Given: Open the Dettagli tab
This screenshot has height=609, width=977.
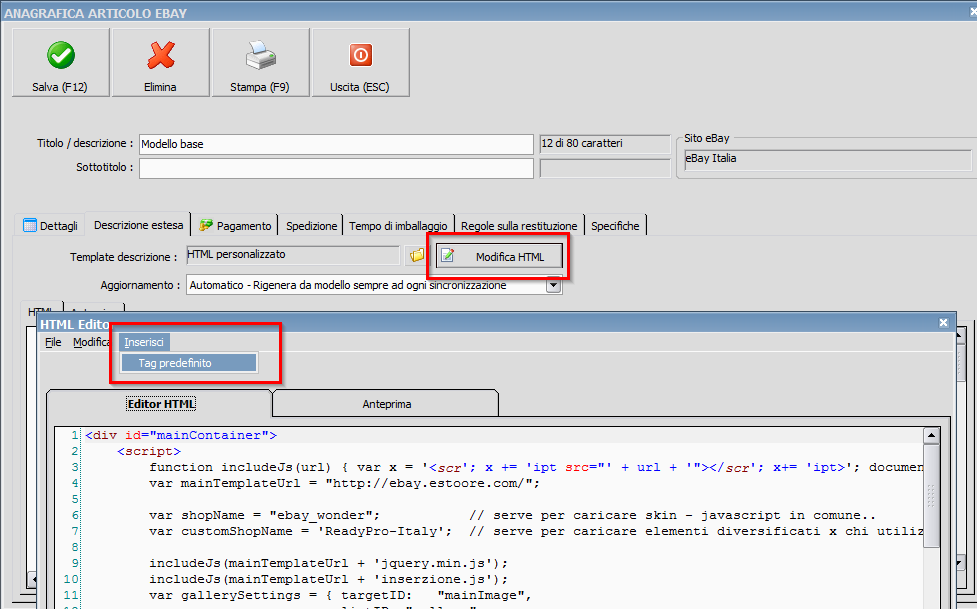Looking at the screenshot, I should click(50, 226).
